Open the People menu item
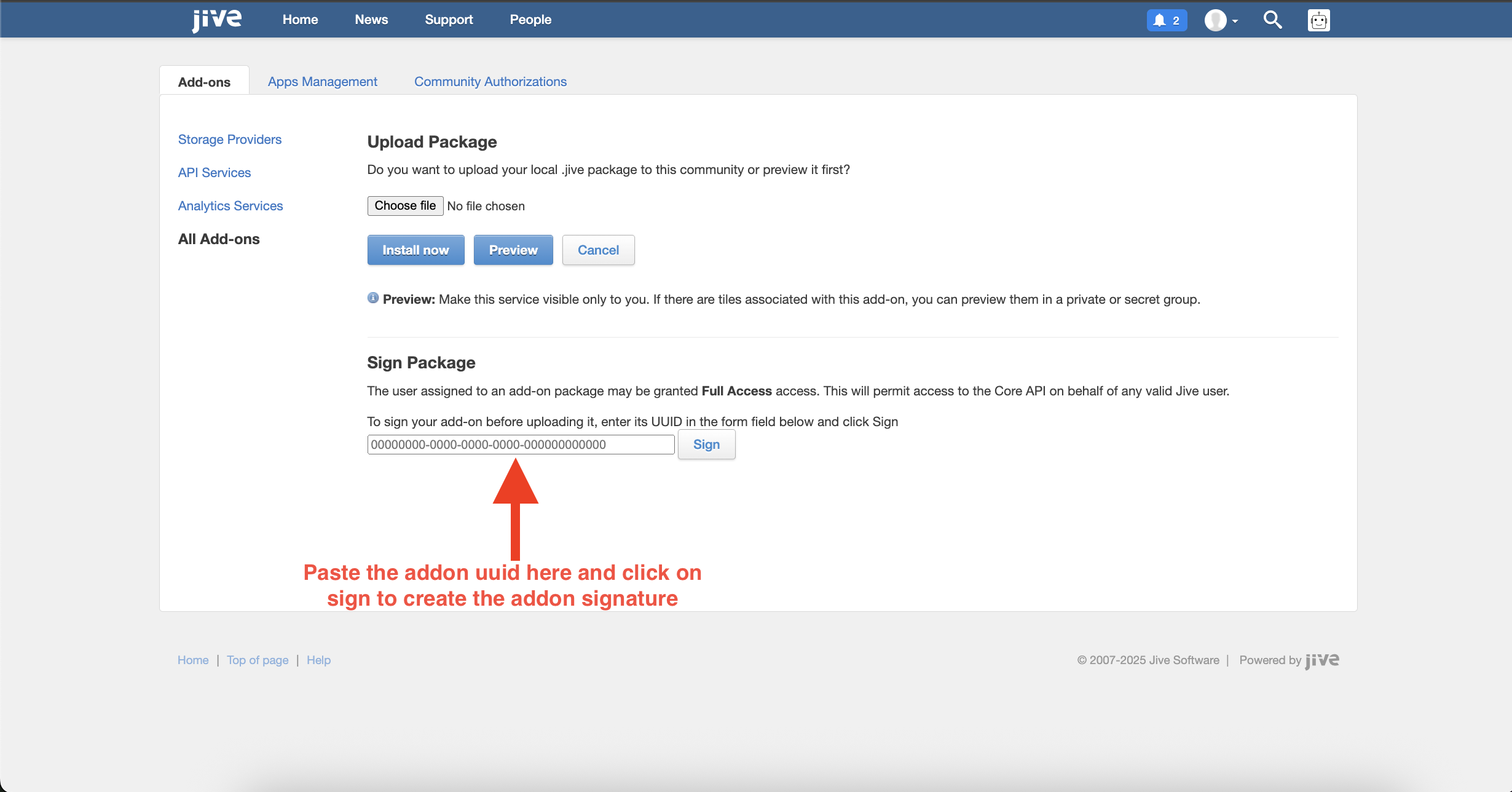The image size is (1512, 792). (530, 20)
